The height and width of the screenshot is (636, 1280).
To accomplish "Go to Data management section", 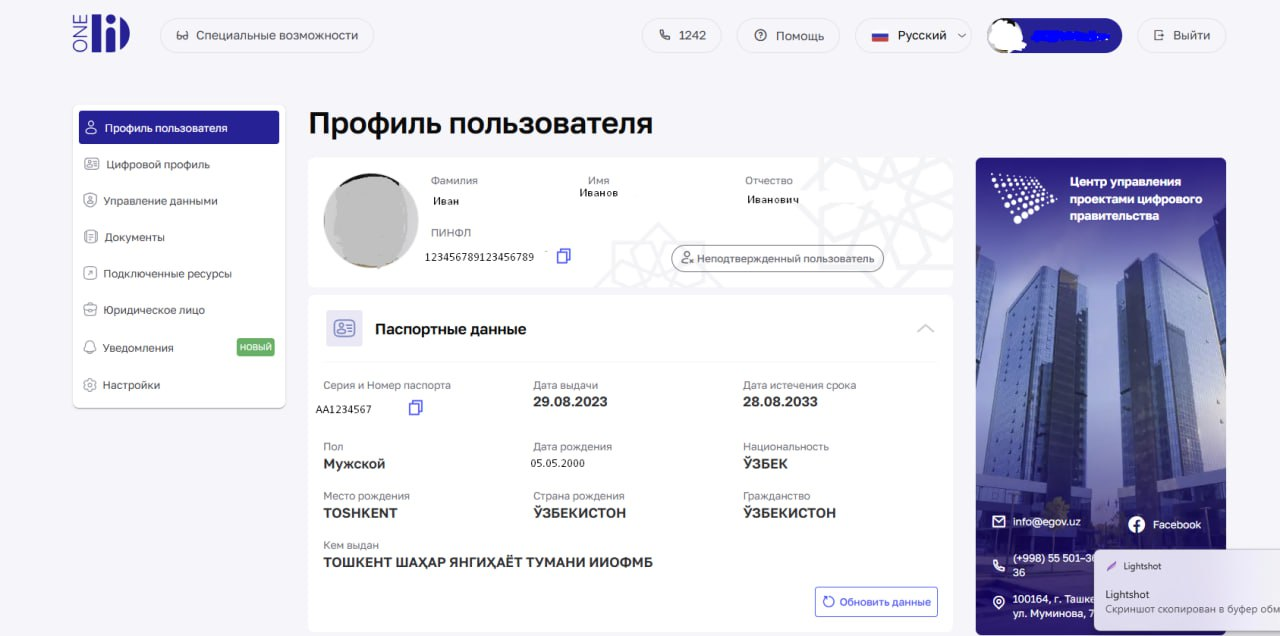I will (160, 201).
